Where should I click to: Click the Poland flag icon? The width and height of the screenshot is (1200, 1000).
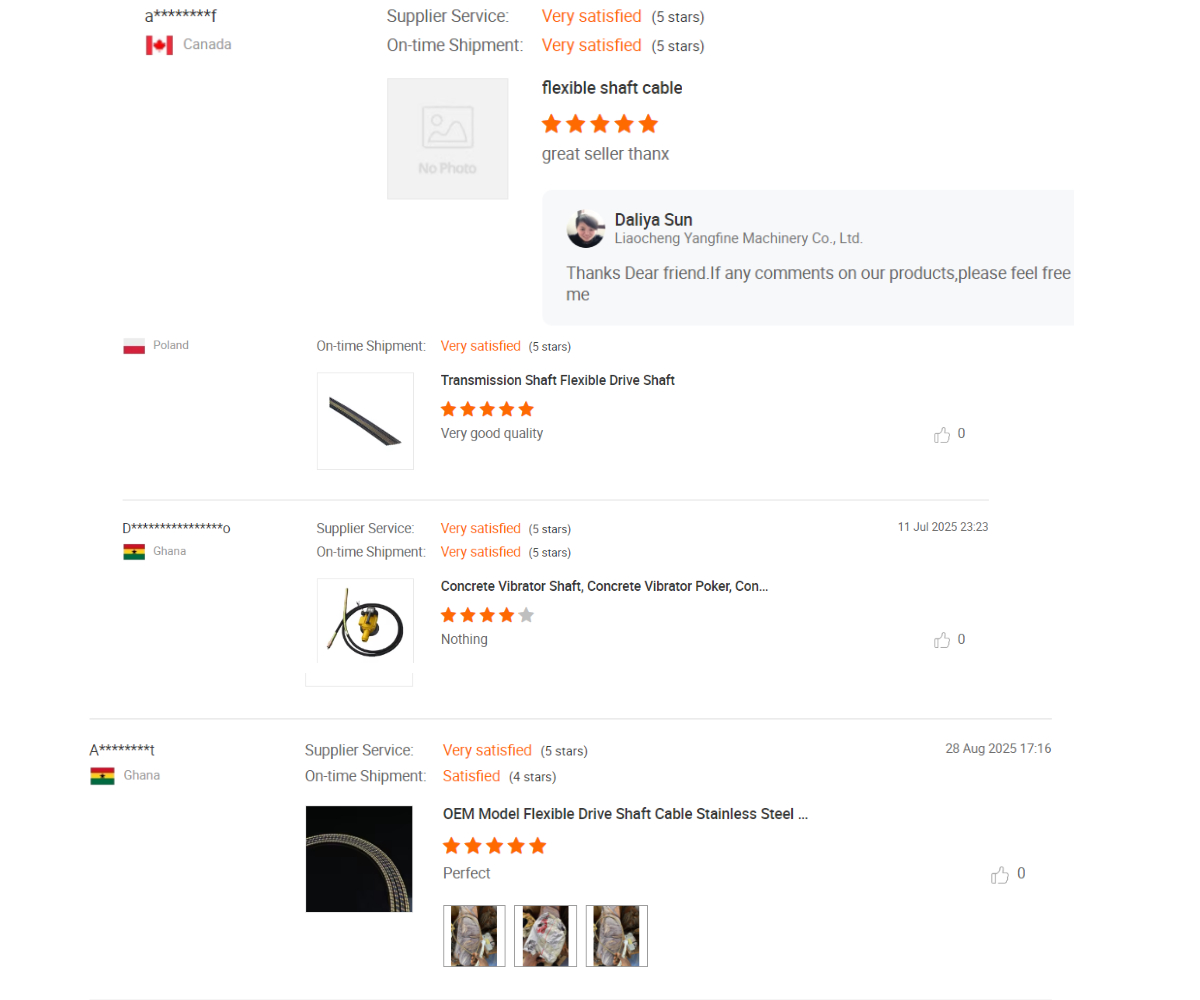click(134, 346)
